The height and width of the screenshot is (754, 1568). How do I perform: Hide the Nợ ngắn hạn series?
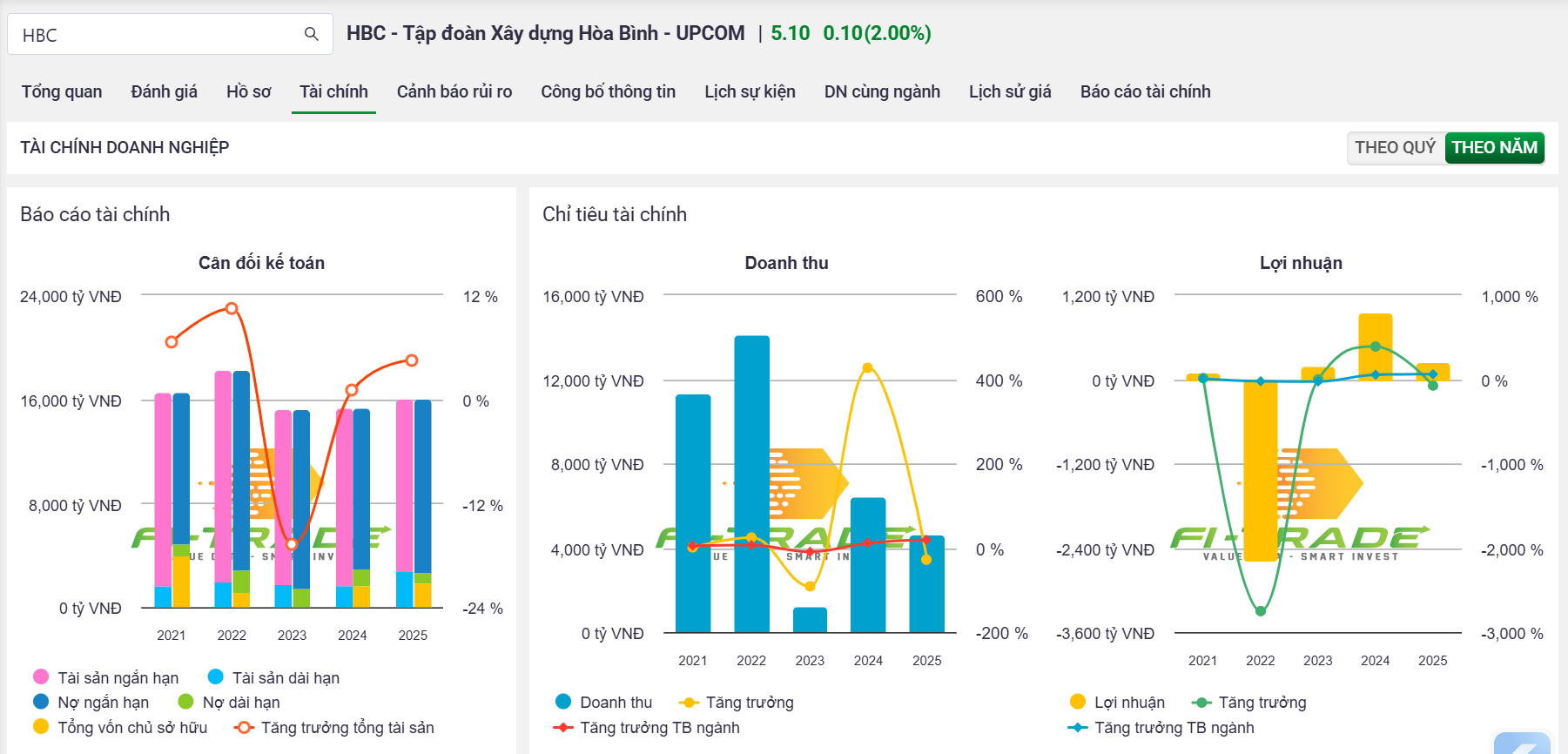[91, 702]
